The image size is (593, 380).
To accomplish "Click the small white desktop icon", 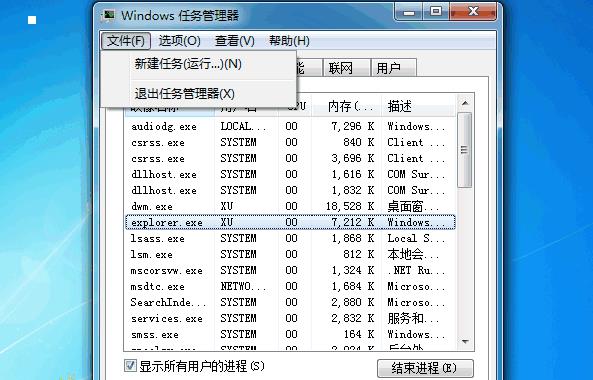I will click(x=32, y=20).
